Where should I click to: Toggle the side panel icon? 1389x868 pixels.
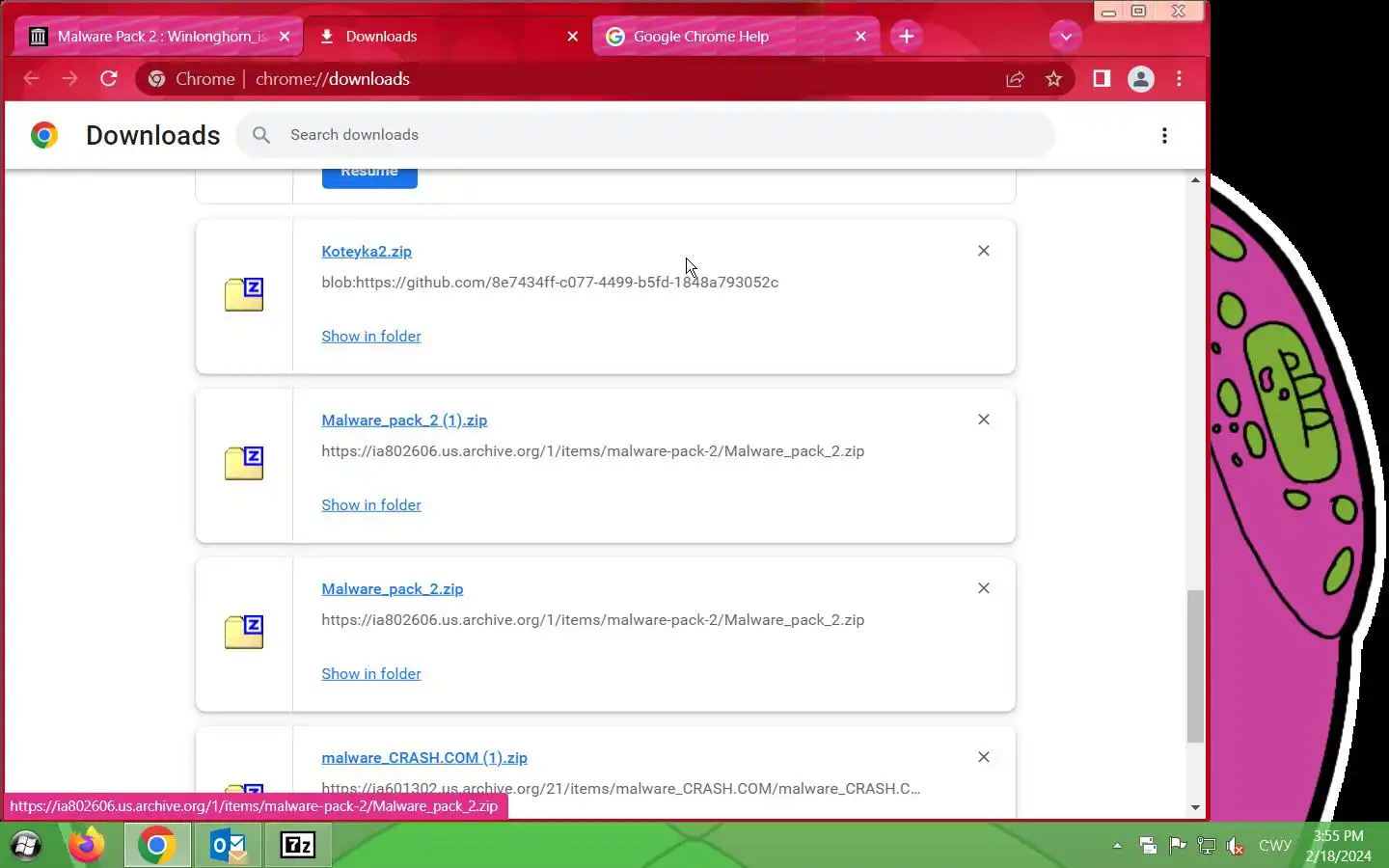[1102, 79]
